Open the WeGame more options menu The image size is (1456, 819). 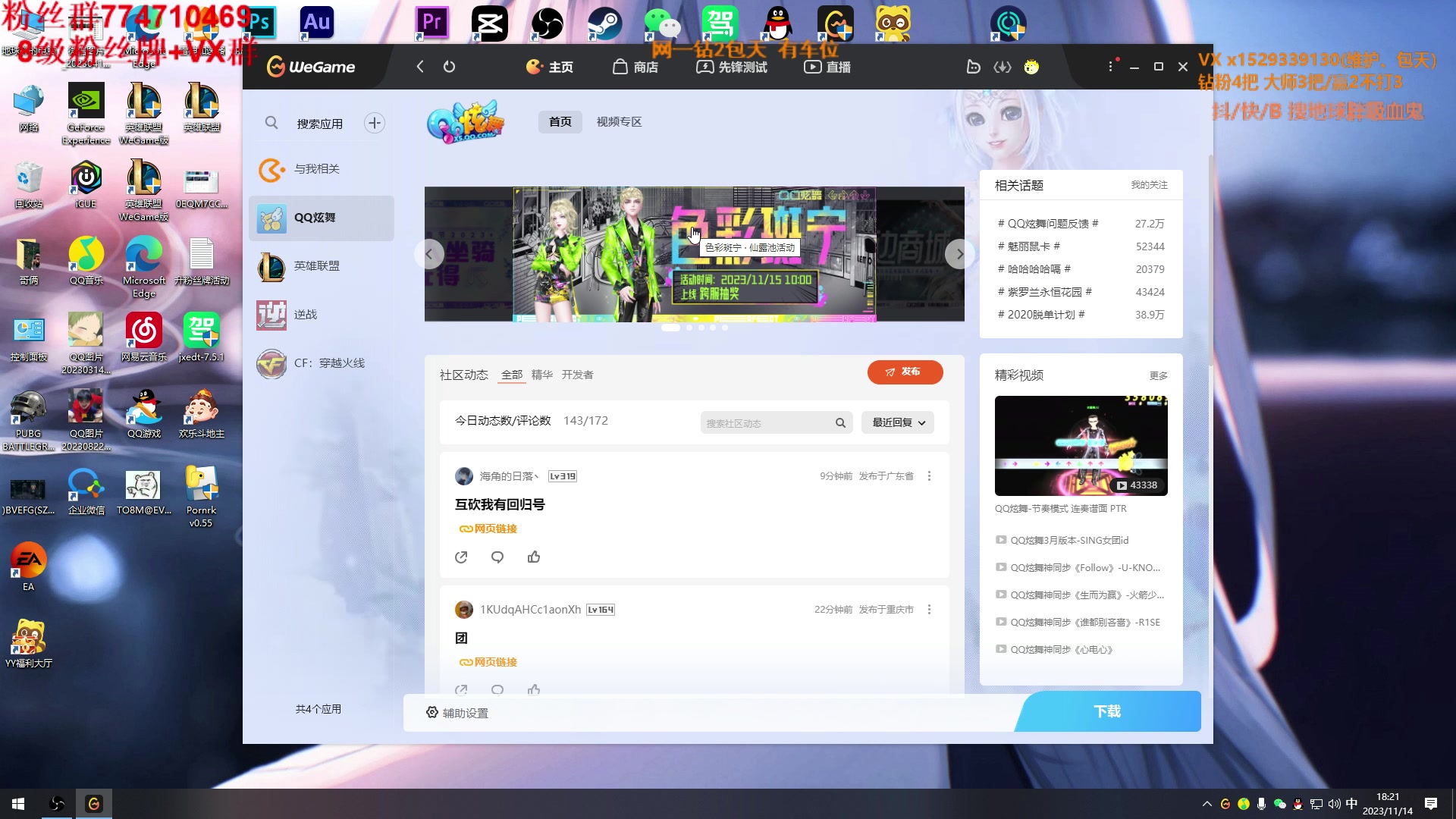point(1111,67)
